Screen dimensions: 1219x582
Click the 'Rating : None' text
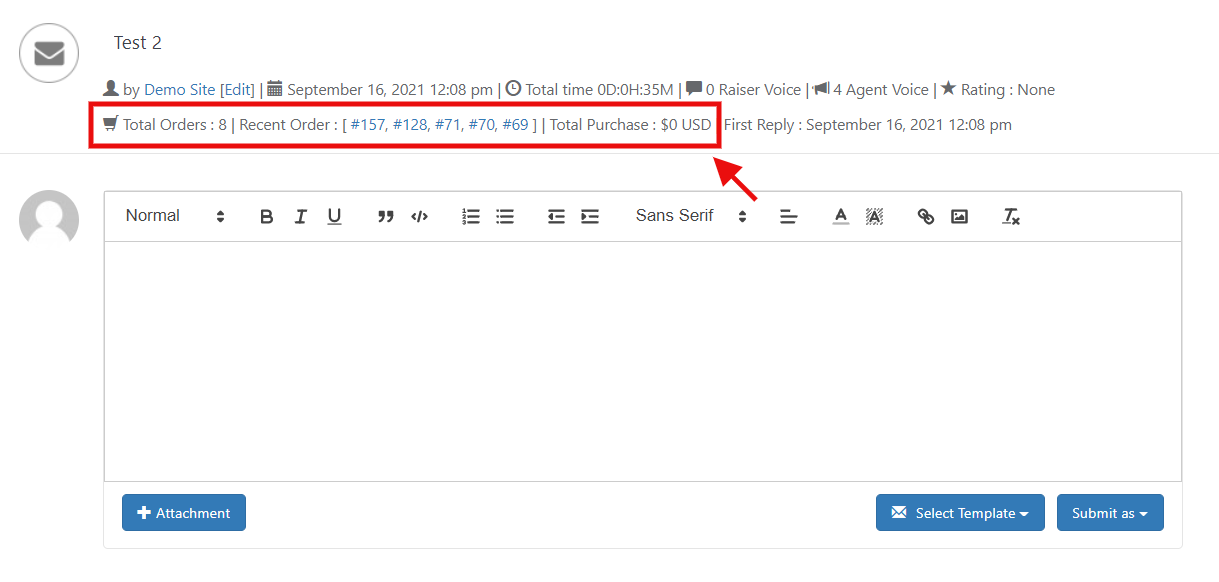tap(1008, 90)
